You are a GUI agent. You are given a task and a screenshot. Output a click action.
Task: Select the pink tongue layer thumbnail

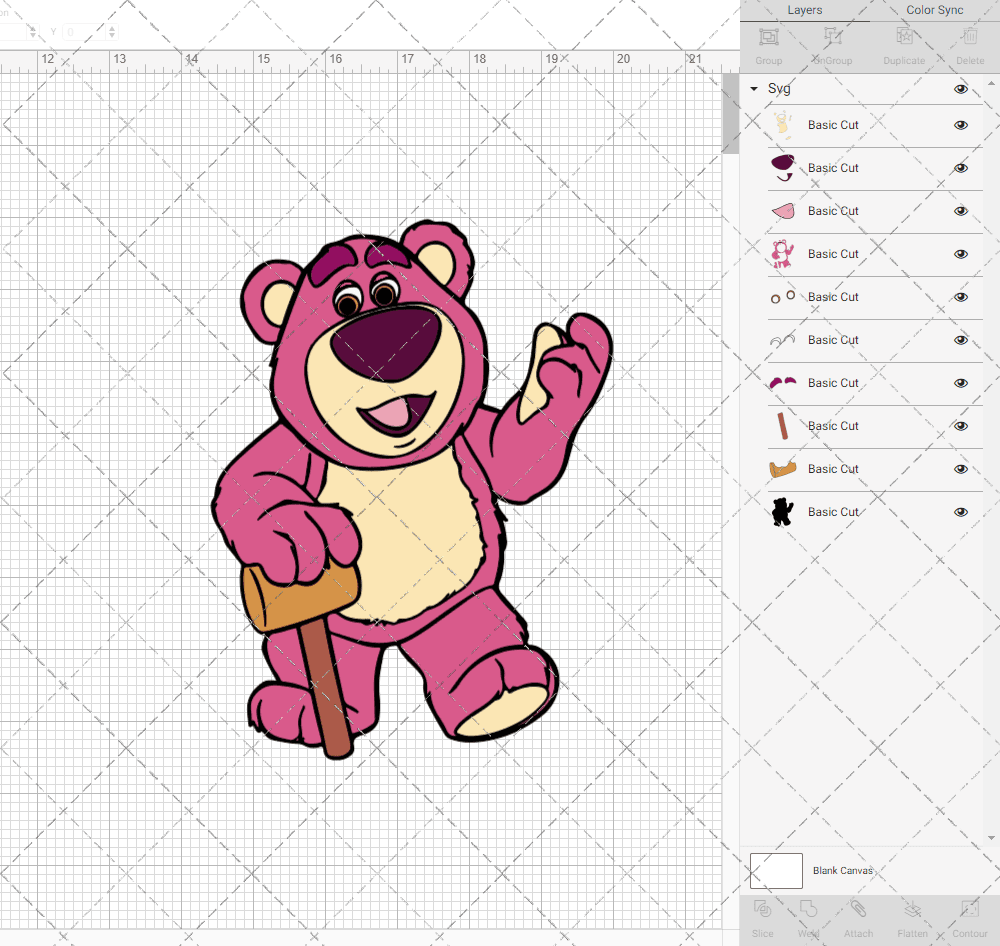tap(783, 211)
